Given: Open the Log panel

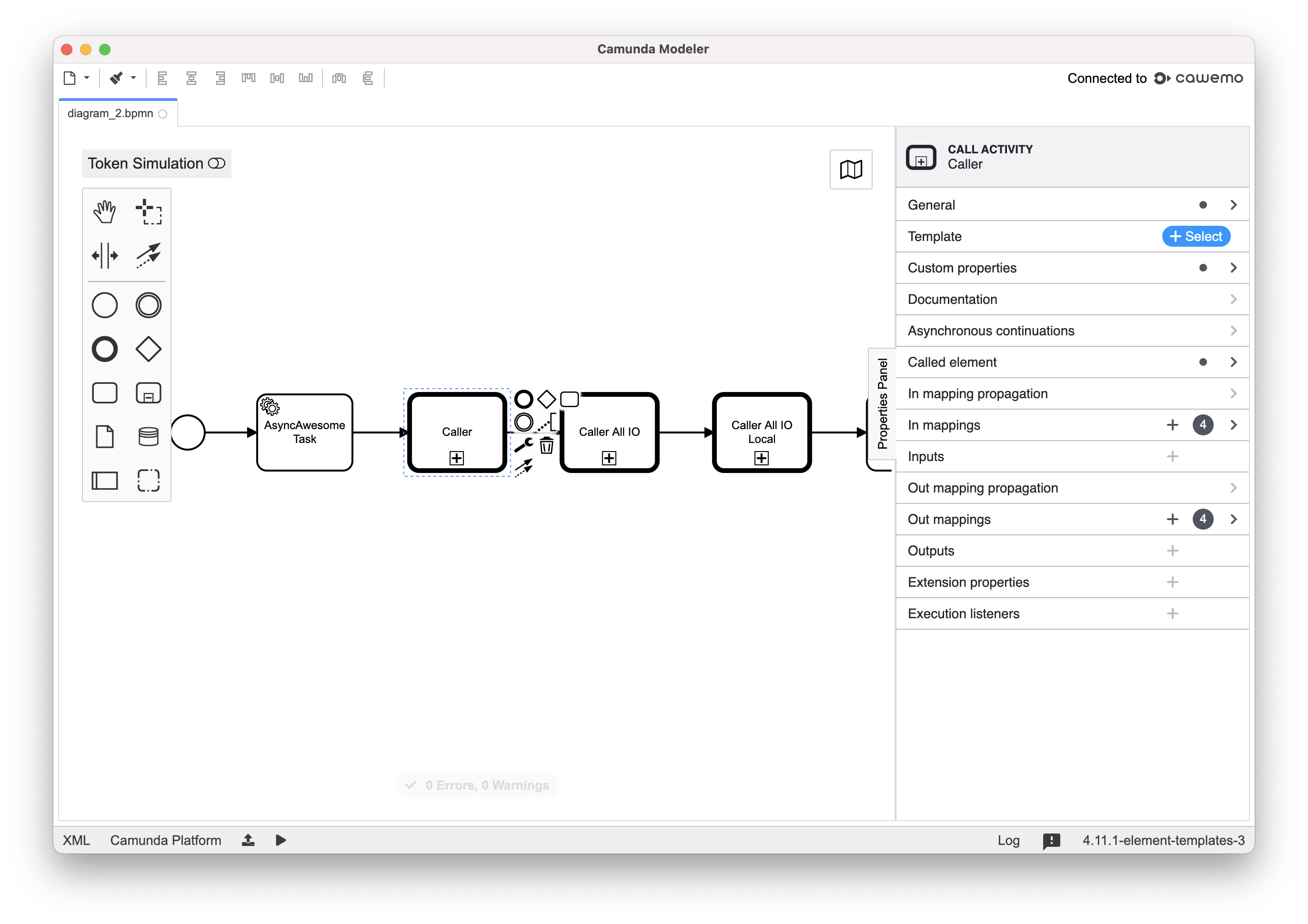Looking at the screenshot, I should 1008,840.
